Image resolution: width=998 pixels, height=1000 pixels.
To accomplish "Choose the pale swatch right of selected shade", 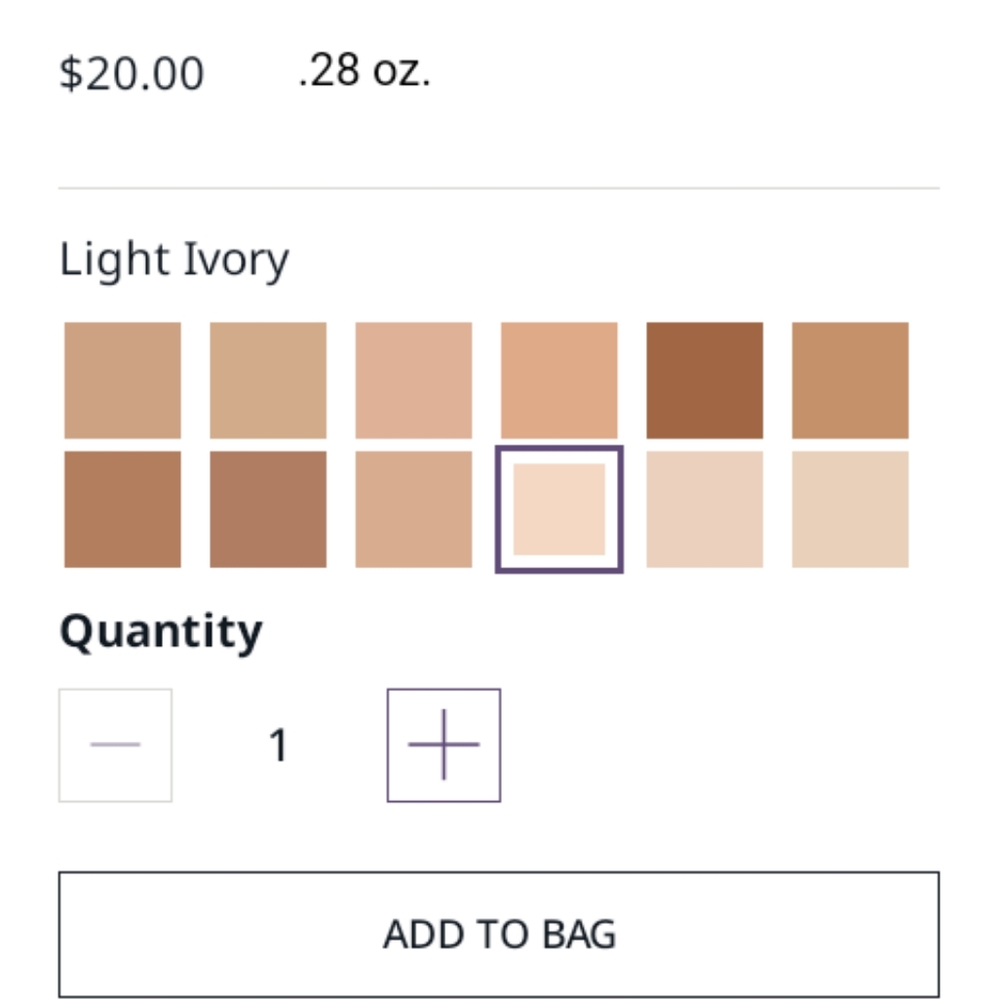I will click(705, 510).
